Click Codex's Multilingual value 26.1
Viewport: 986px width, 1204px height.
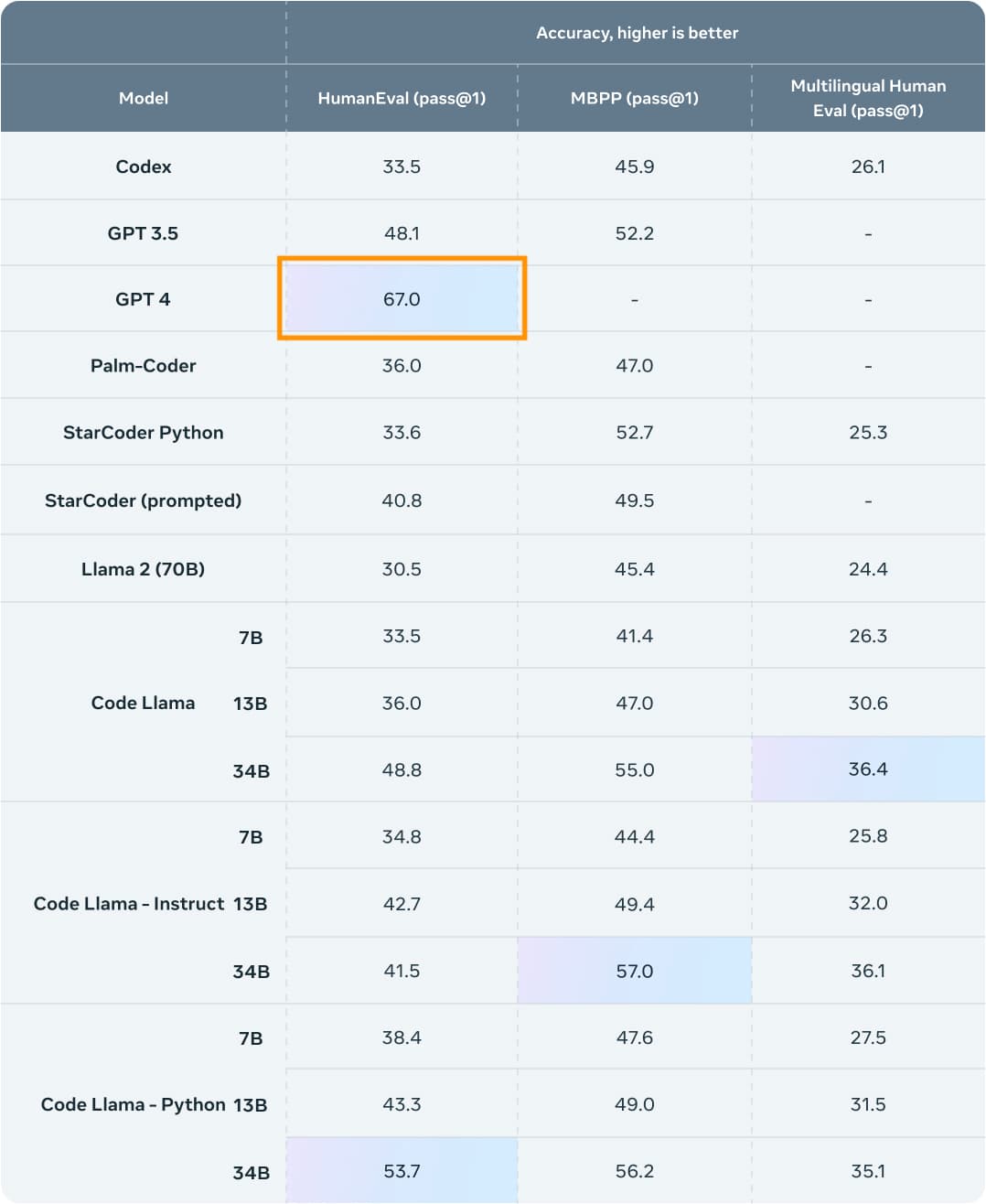(x=868, y=167)
